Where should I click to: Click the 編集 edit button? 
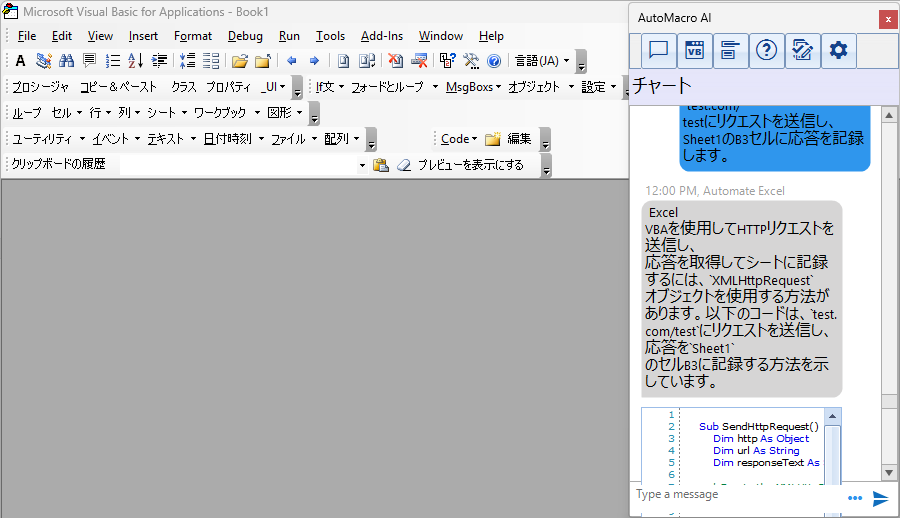(x=519, y=139)
